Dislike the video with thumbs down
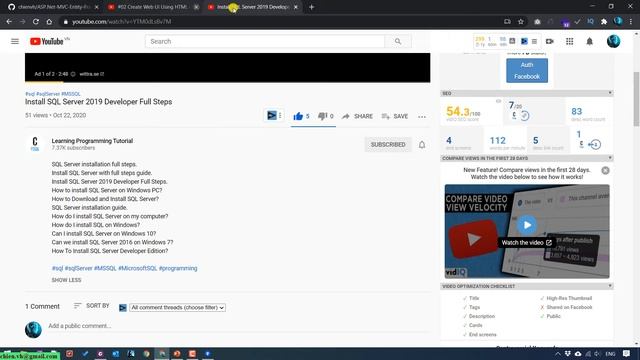 [x=325, y=116]
